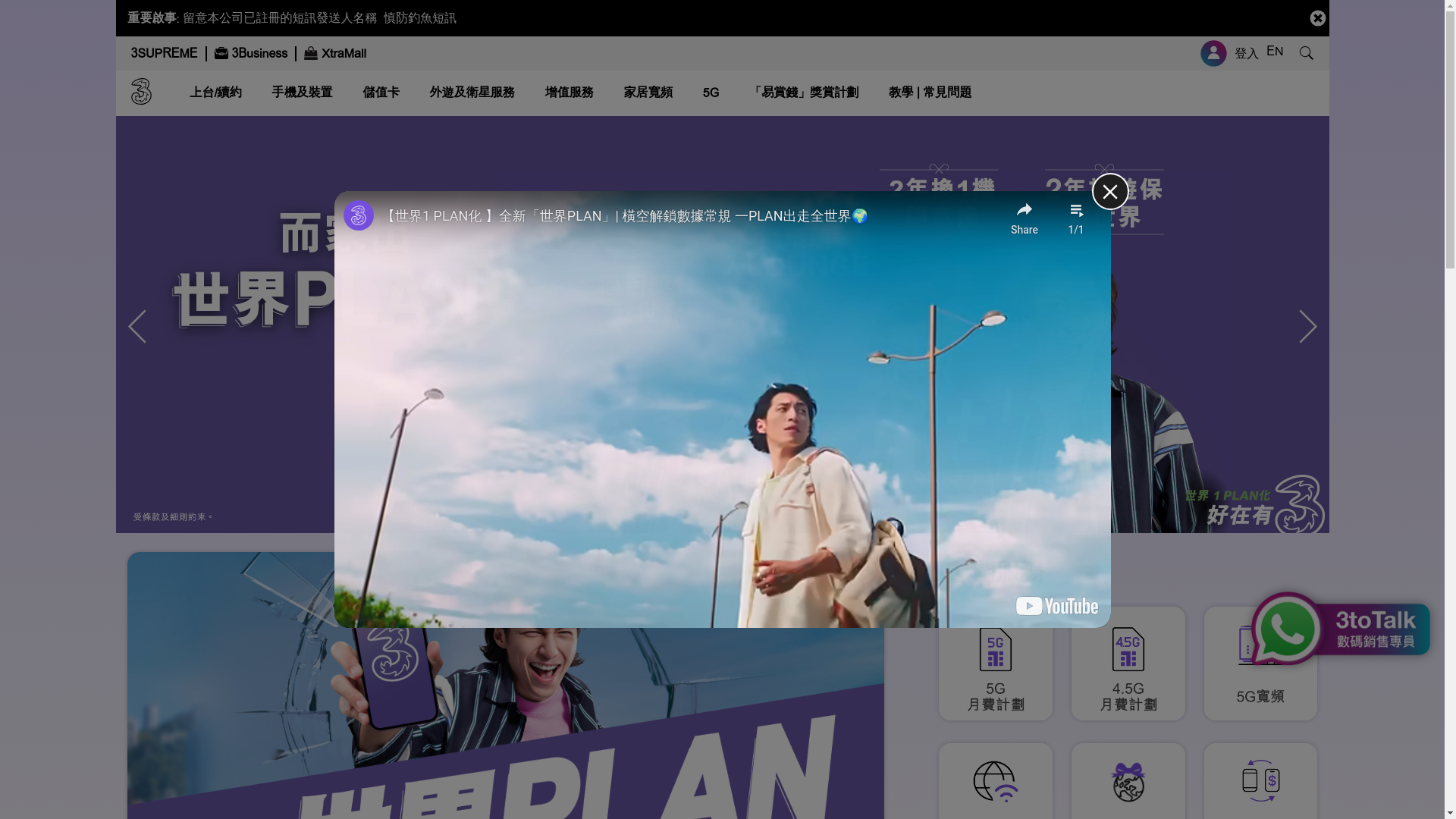Click the 登入 login link
Screen dimensions: 1456x819
coord(1247,53)
